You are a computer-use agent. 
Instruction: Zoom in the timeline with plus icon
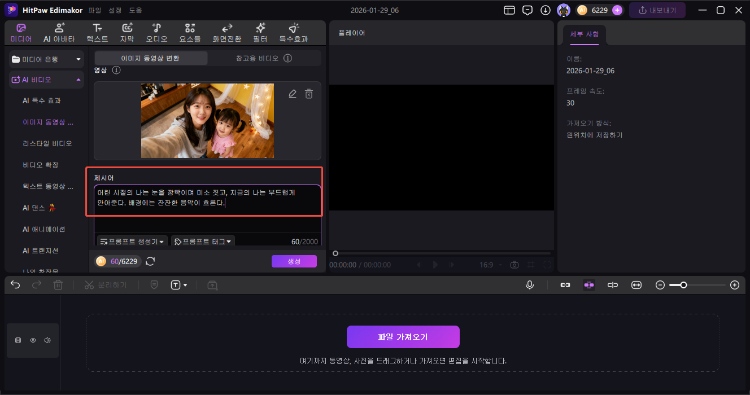[735, 285]
